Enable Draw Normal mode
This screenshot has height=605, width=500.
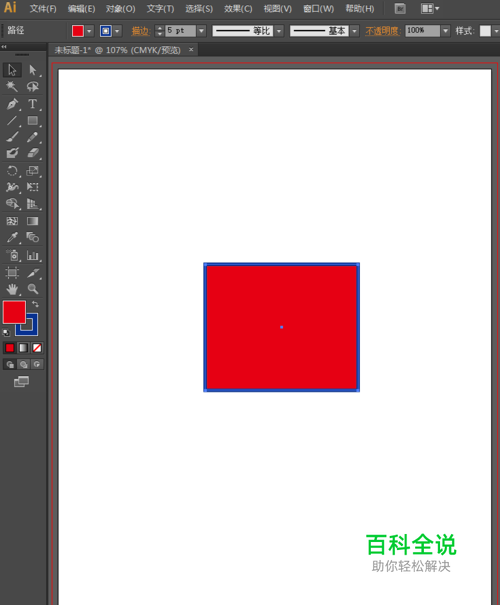[x=10, y=364]
